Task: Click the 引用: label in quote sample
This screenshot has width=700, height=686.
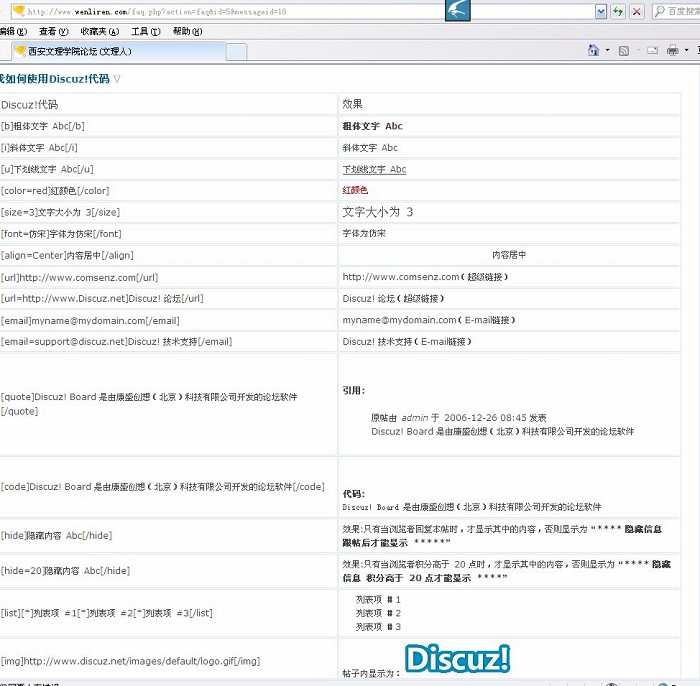Action: click(354, 391)
